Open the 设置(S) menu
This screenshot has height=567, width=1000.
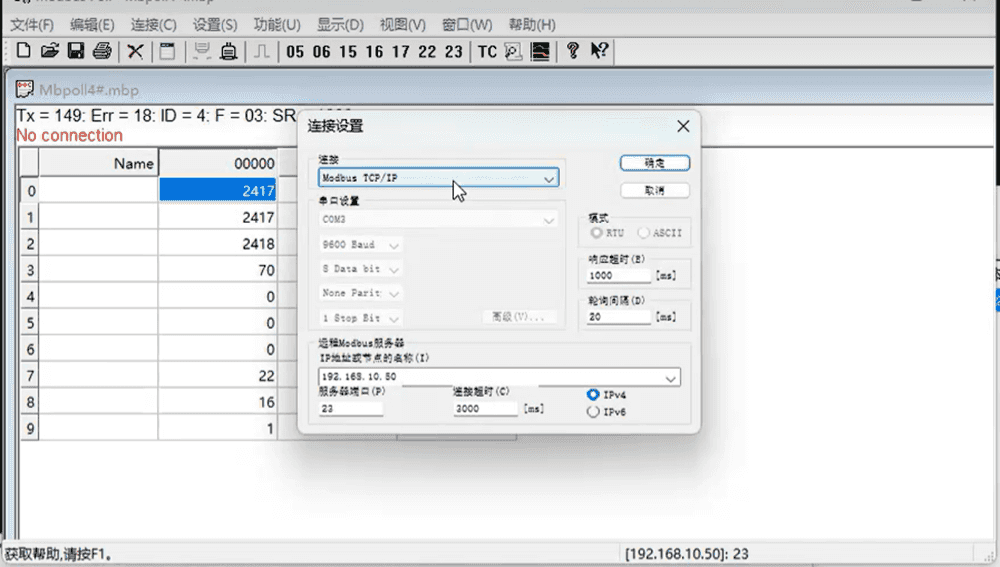(x=215, y=24)
